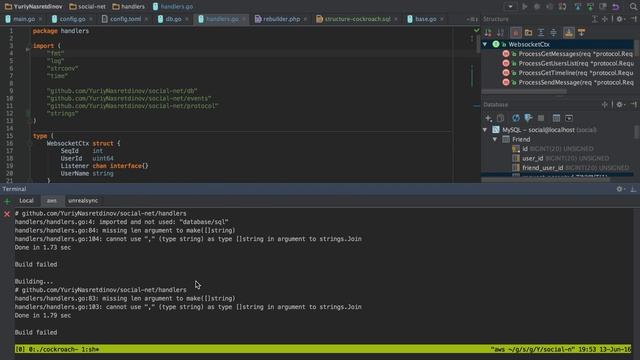This screenshot has height=360, width=640.
Task: Open config.go editor tab
Action: (72, 19)
